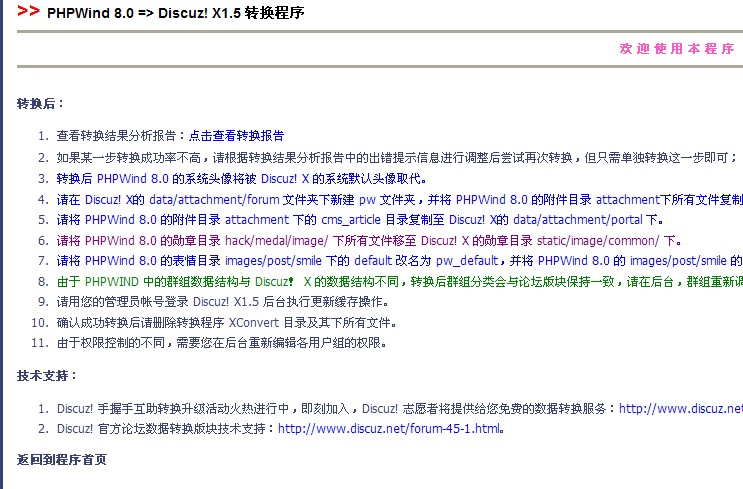Screen dimensions: 743x489
Task: Click the line 请用您的管理员帐号登录 Discuz! X1.5
Action: pos(223,302)
